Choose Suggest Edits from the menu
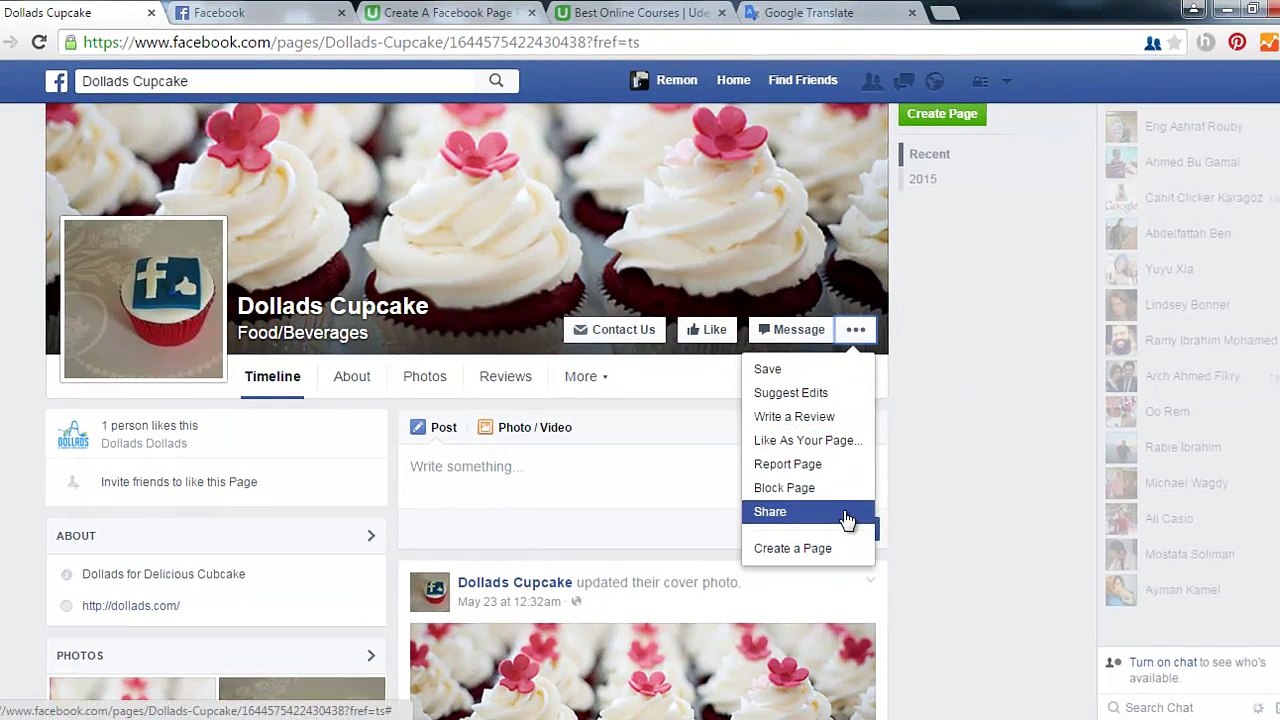This screenshot has height=720, width=1280. pos(808,393)
